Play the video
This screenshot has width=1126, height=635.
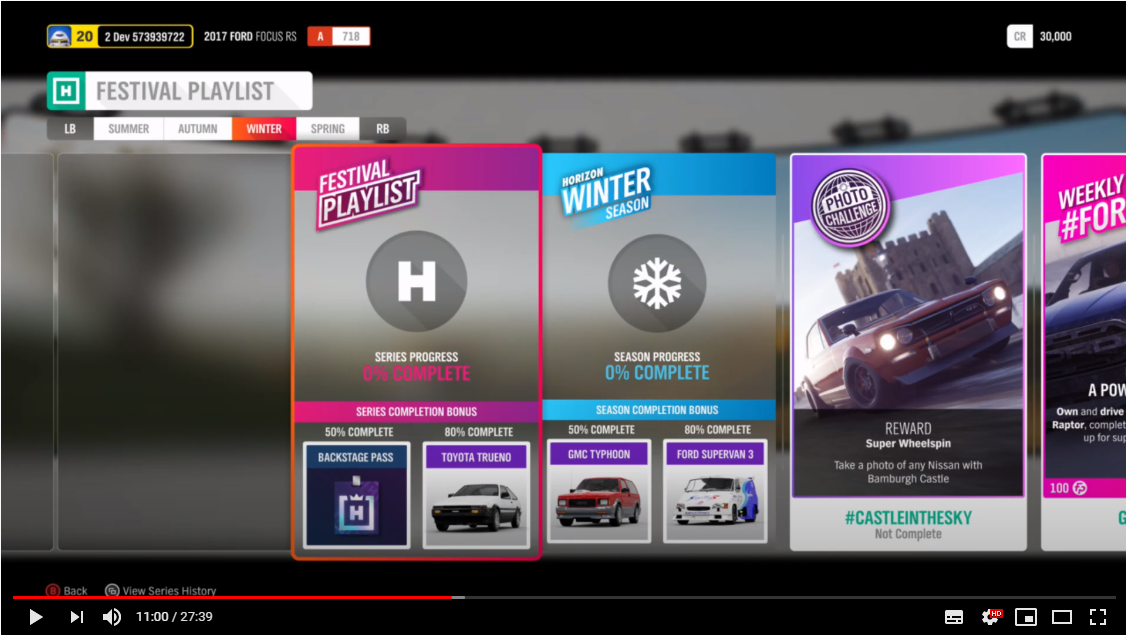click(x=34, y=616)
